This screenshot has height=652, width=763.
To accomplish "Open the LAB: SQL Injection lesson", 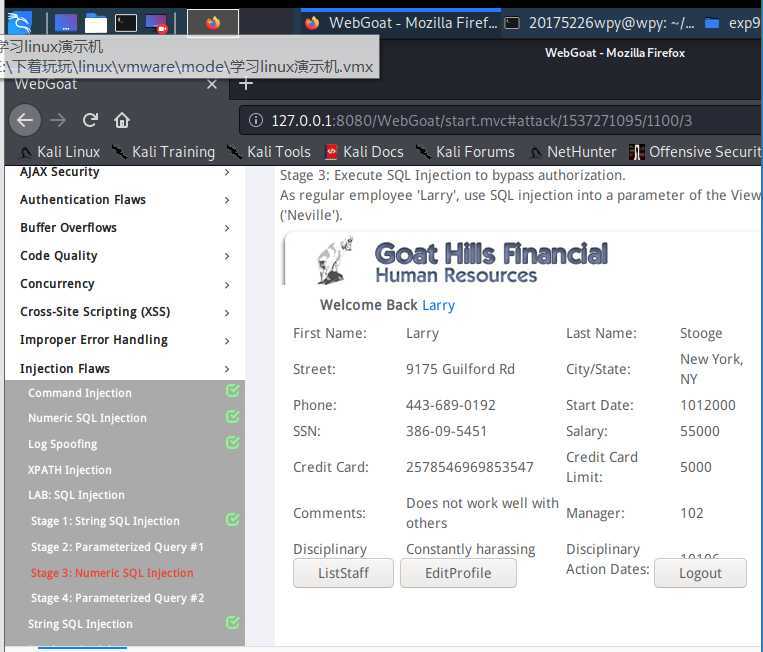I will point(76,495).
